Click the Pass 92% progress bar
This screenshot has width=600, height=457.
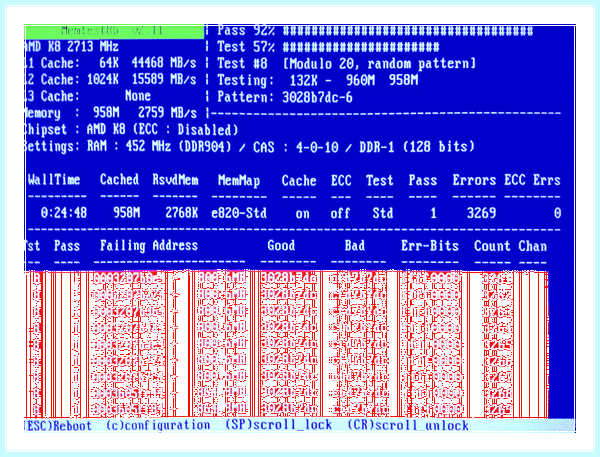(x=408, y=31)
